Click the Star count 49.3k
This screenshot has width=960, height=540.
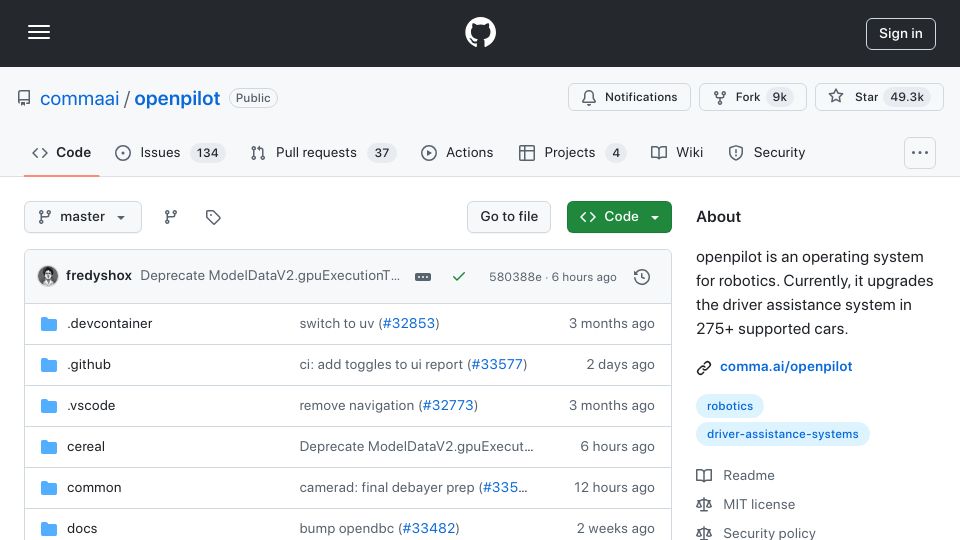click(907, 97)
